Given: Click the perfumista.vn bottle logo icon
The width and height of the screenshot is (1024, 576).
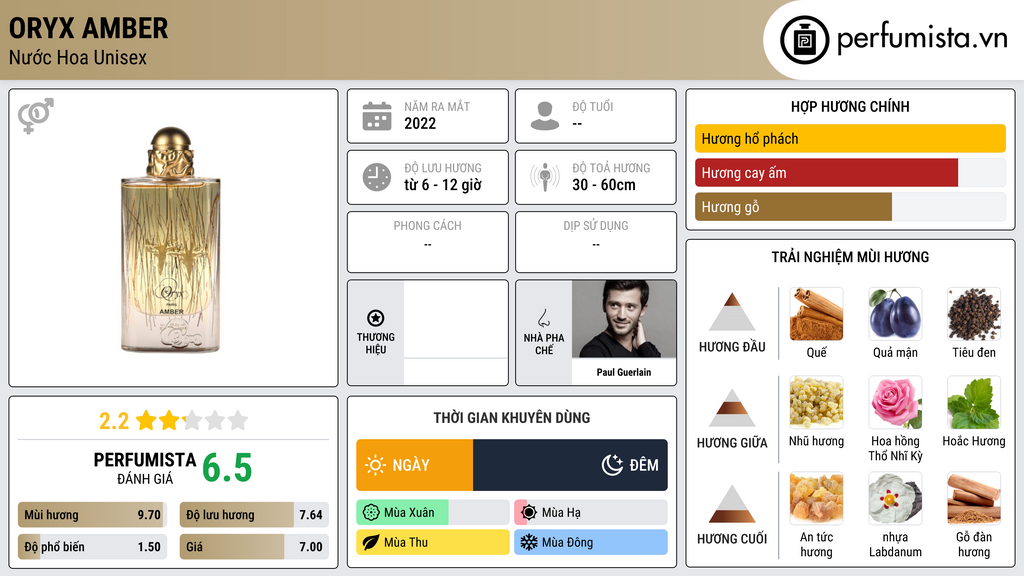Looking at the screenshot, I should [x=805, y=40].
